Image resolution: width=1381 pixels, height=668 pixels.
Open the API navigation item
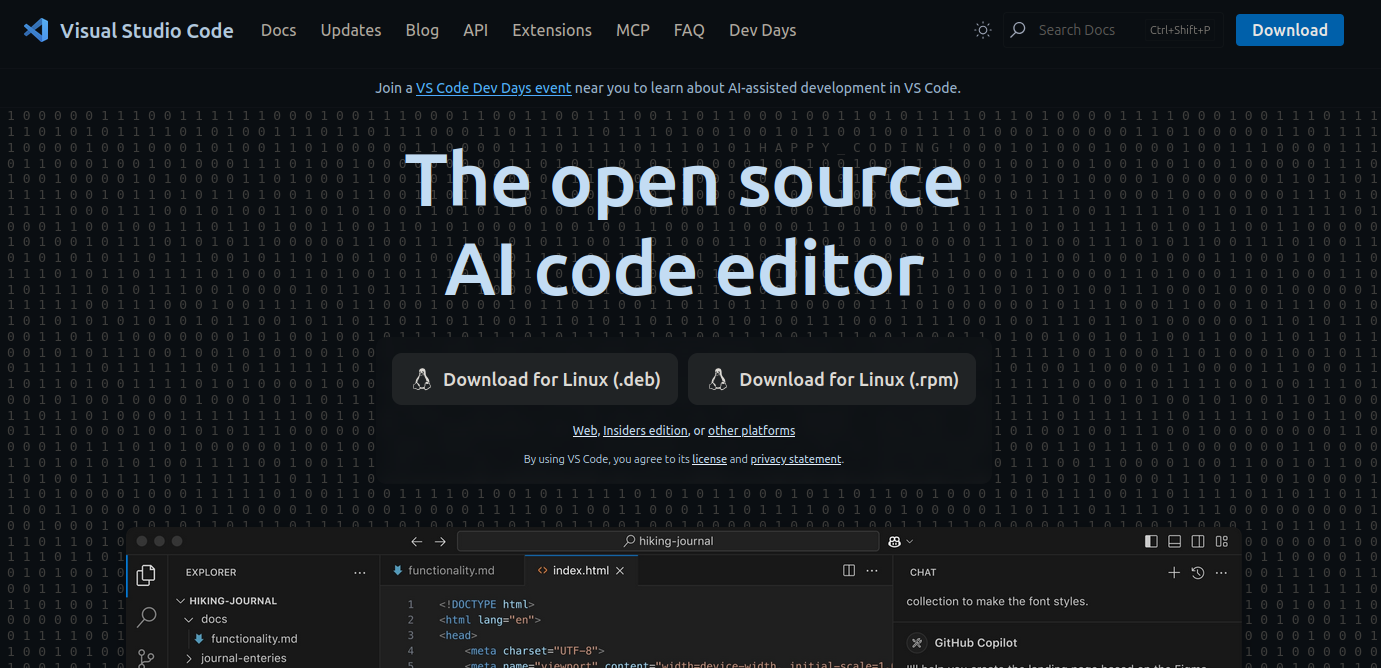[476, 30]
